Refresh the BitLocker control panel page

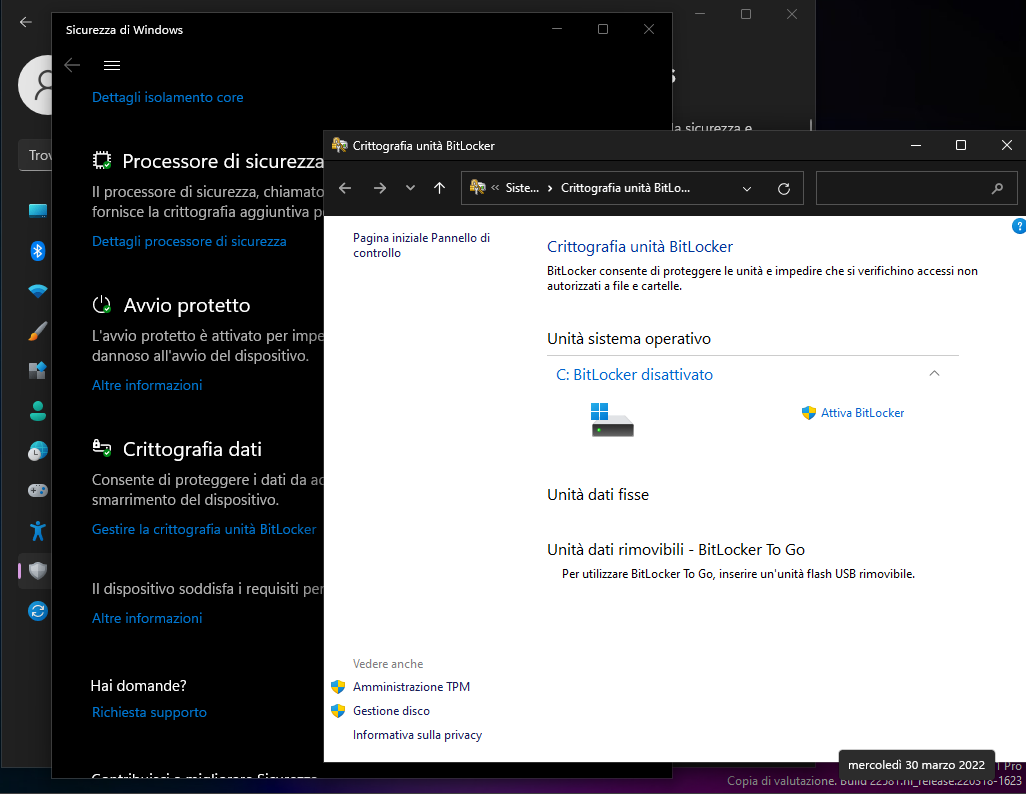coord(783,189)
